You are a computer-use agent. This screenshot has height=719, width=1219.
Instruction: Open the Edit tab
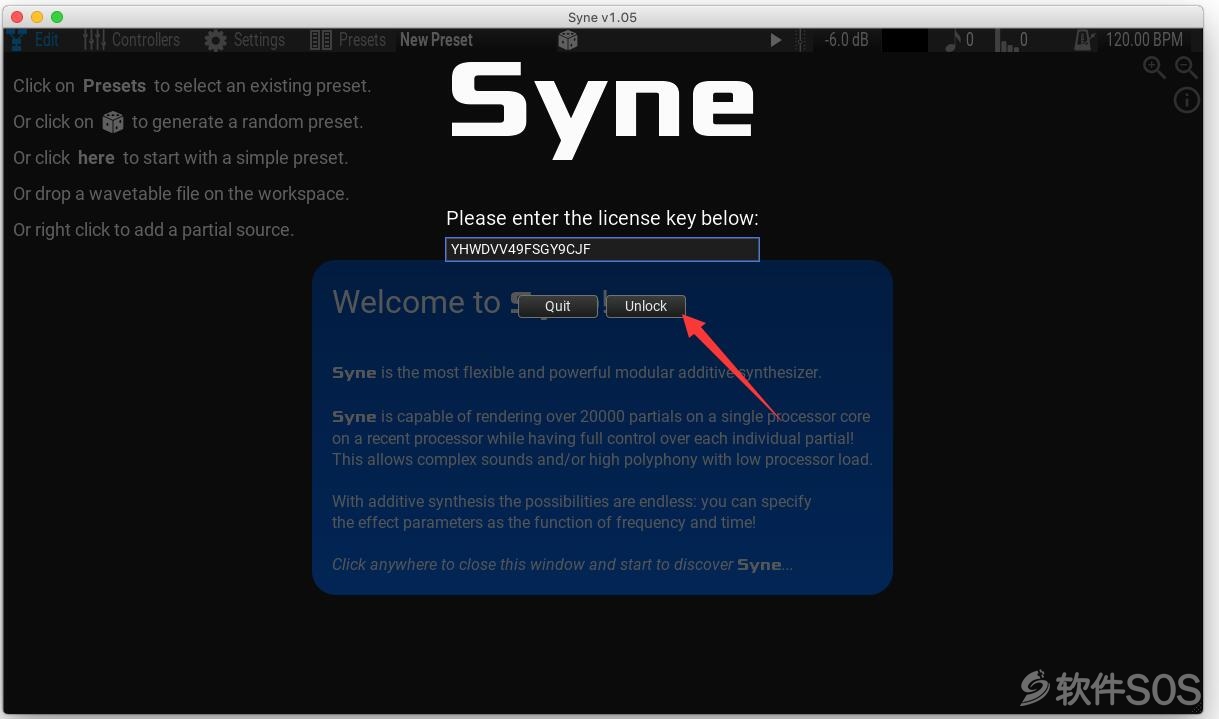(x=47, y=40)
